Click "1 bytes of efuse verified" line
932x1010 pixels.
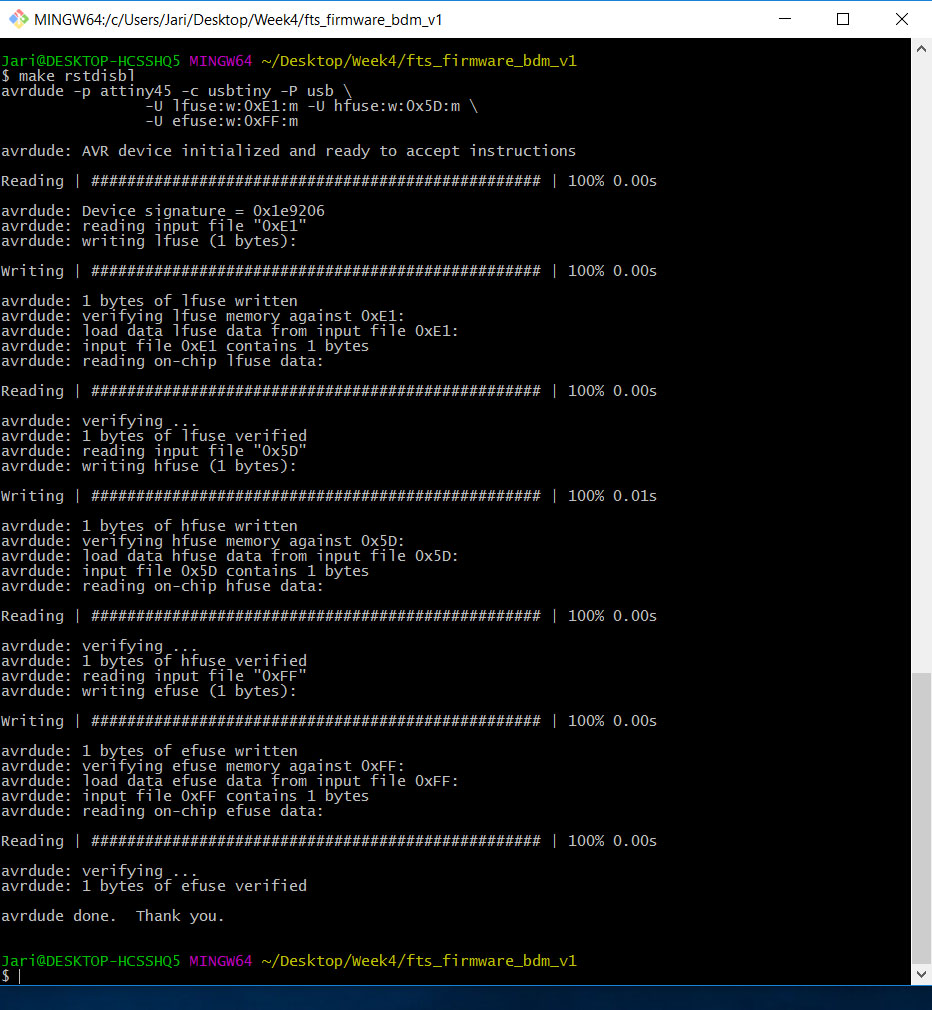154,886
